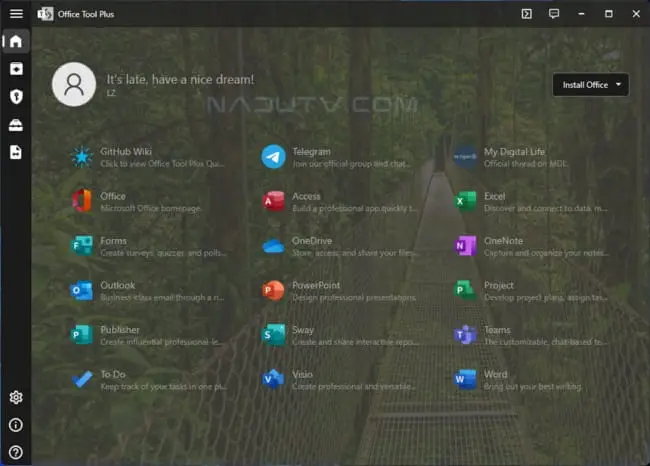The width and height of the screenshot is (650, 466).
Task: Click the OneNote app icon
Action: (465, 245)
